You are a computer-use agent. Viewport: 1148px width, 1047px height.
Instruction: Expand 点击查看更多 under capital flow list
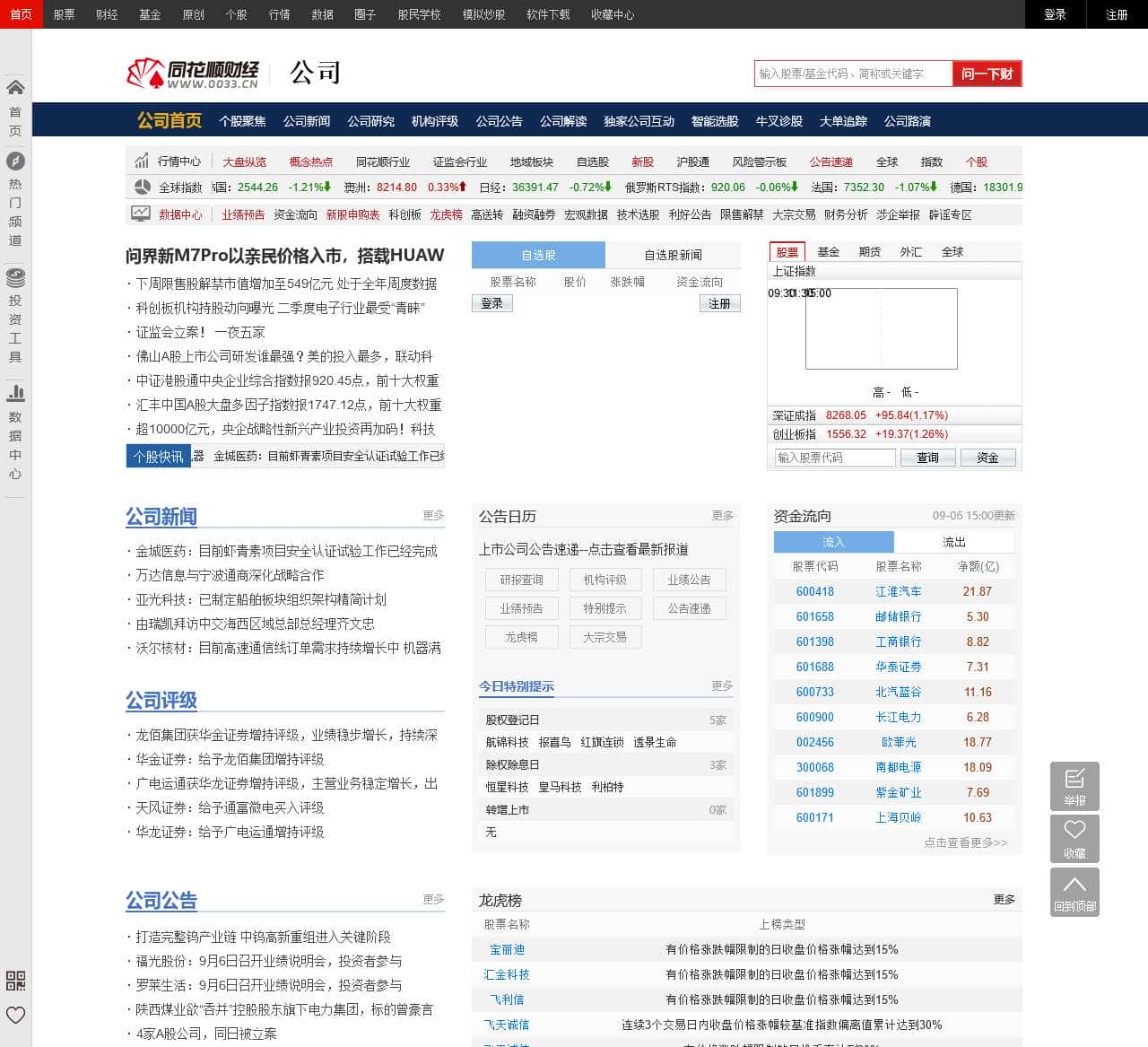(967, 842)
